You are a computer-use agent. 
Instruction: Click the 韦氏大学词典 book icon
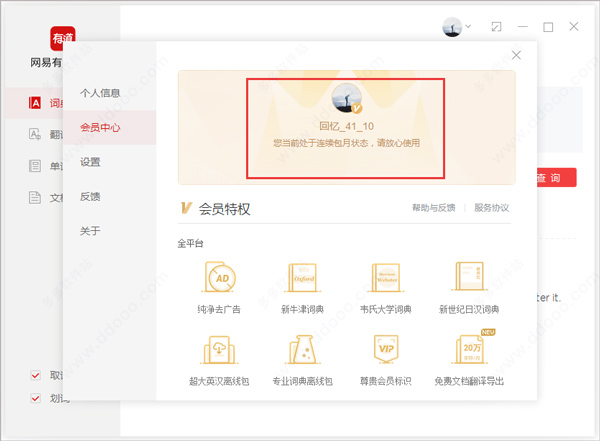pos(386,277)
